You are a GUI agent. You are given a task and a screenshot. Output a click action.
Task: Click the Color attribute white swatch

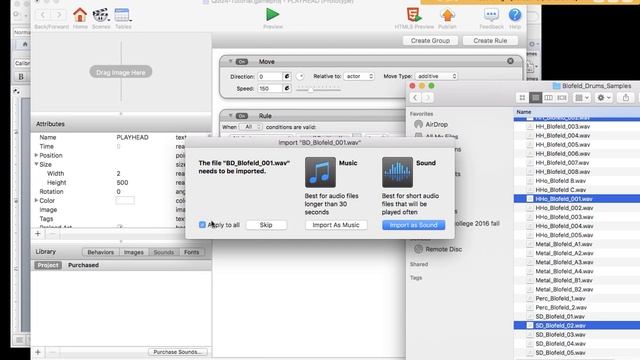(x=125, y=200)
